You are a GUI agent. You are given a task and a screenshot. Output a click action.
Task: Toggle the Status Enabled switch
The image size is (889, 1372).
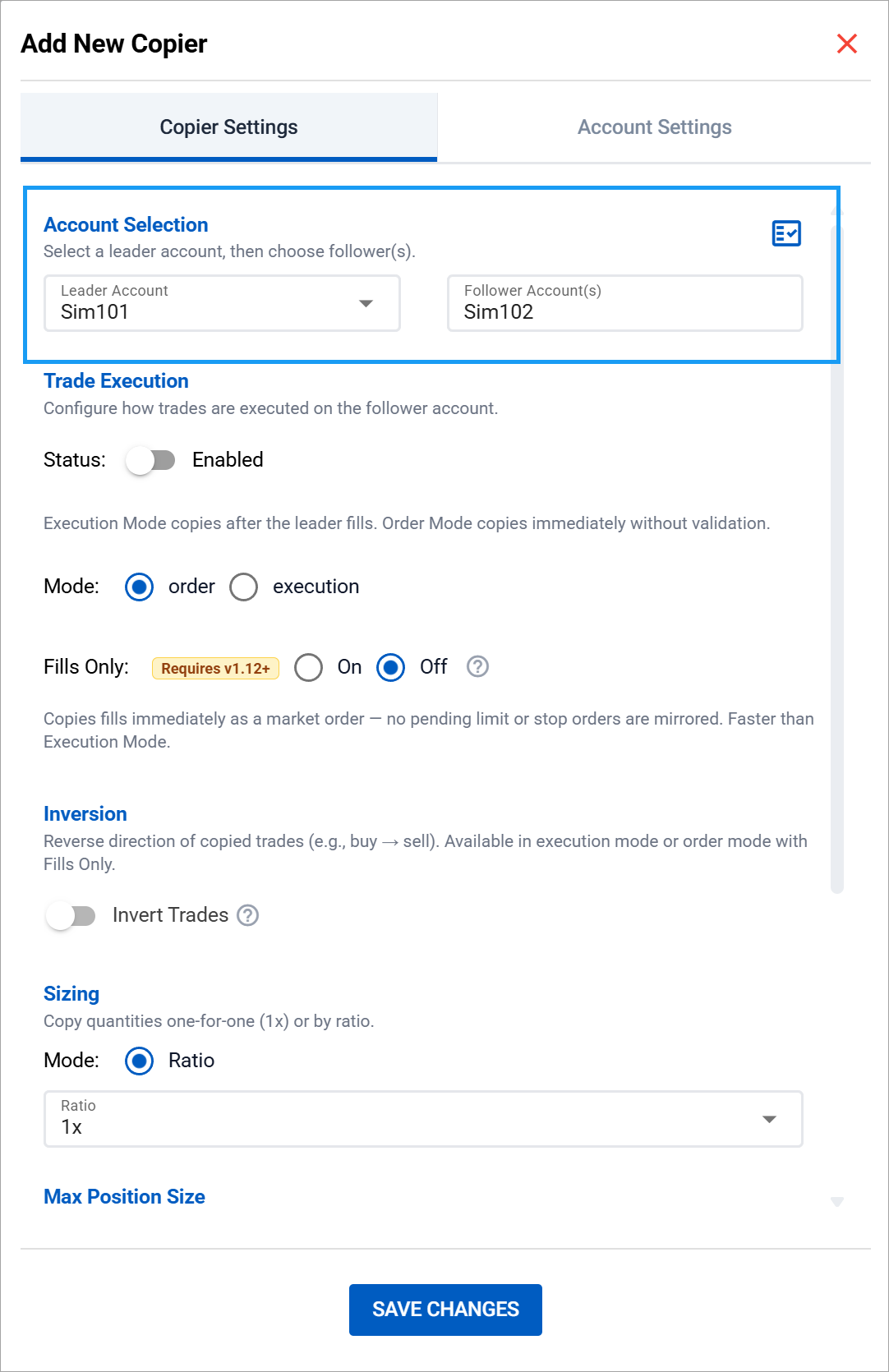point(150,460)
